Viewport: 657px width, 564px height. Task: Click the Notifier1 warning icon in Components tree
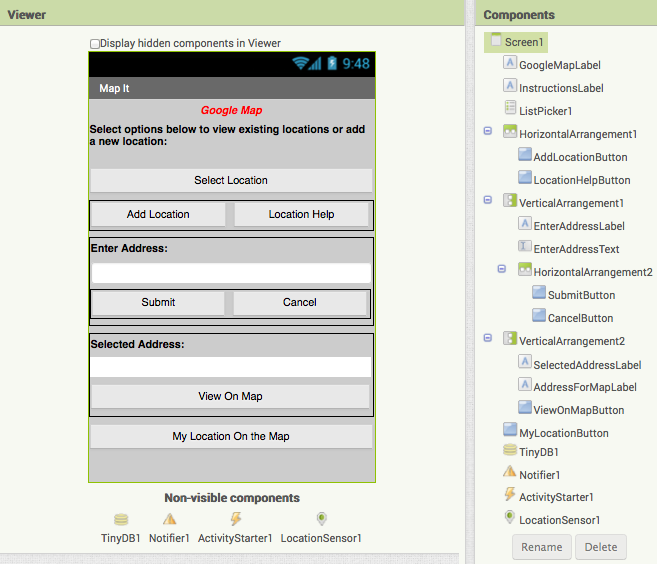(x=510, y=471)
